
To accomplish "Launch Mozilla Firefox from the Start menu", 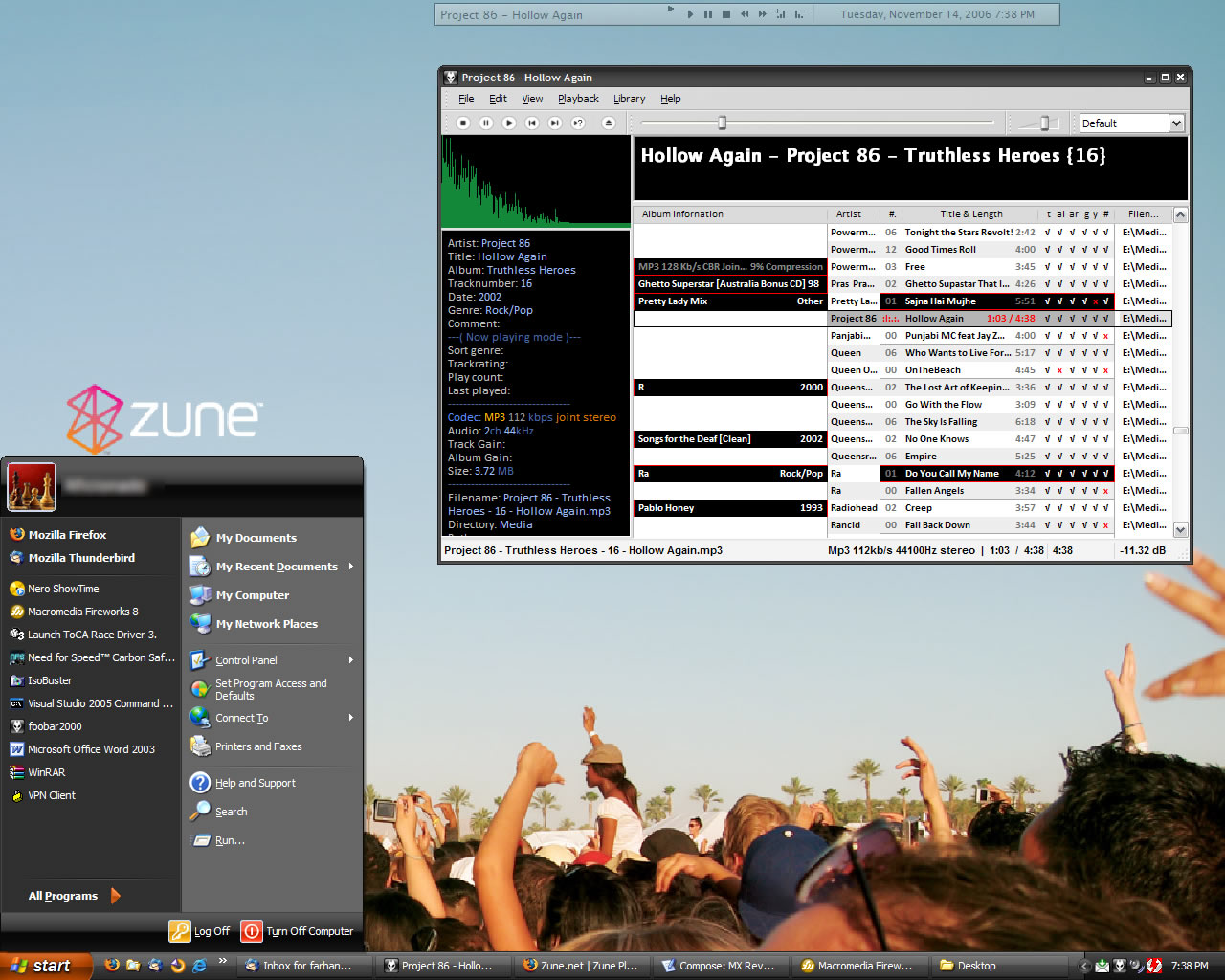I will point(67,535).
